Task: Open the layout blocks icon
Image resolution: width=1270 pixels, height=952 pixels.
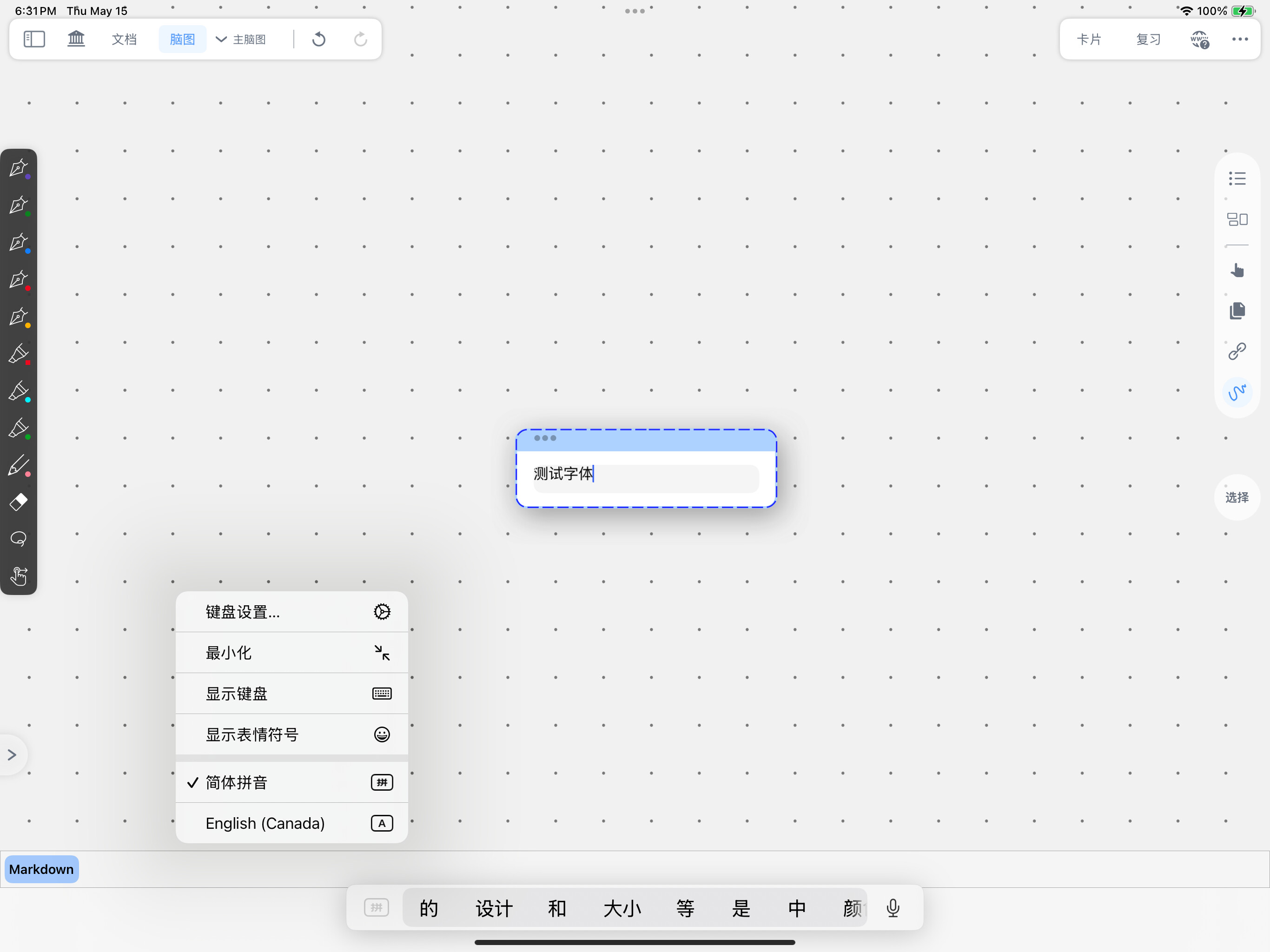Action: pyautogui.click(x=1237, y=219)
